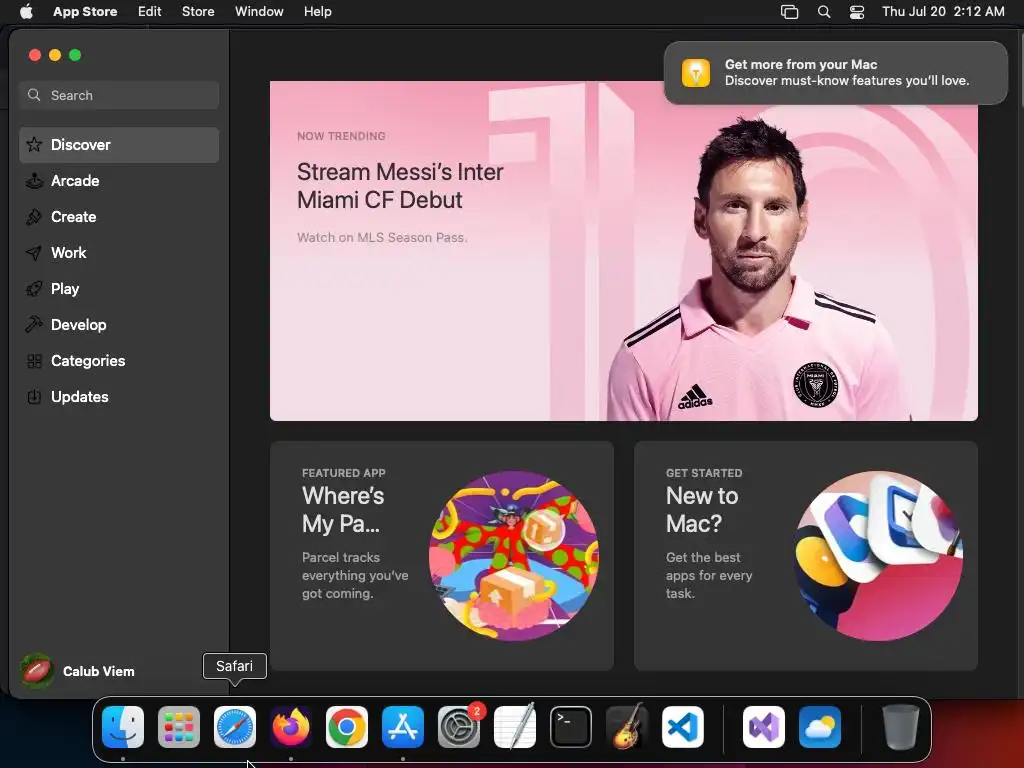
Task: Open the Calub Viem account
Action: point(78,671)
